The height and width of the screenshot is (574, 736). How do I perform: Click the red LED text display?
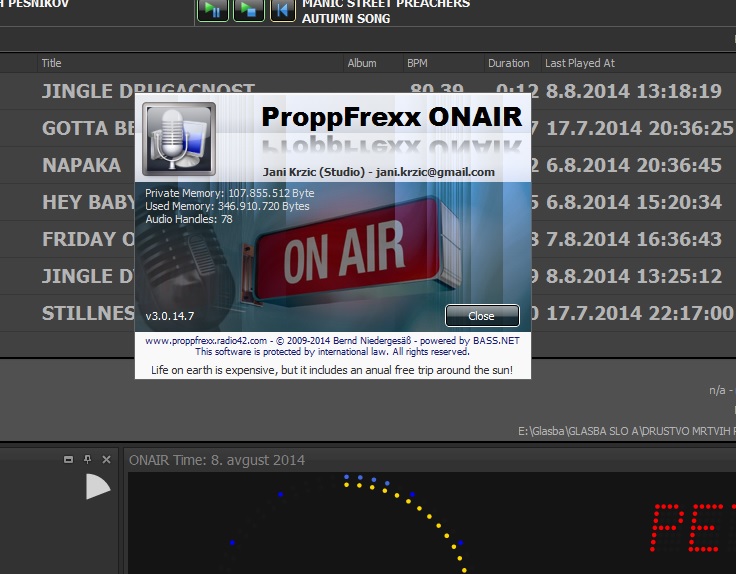[692, 528]
